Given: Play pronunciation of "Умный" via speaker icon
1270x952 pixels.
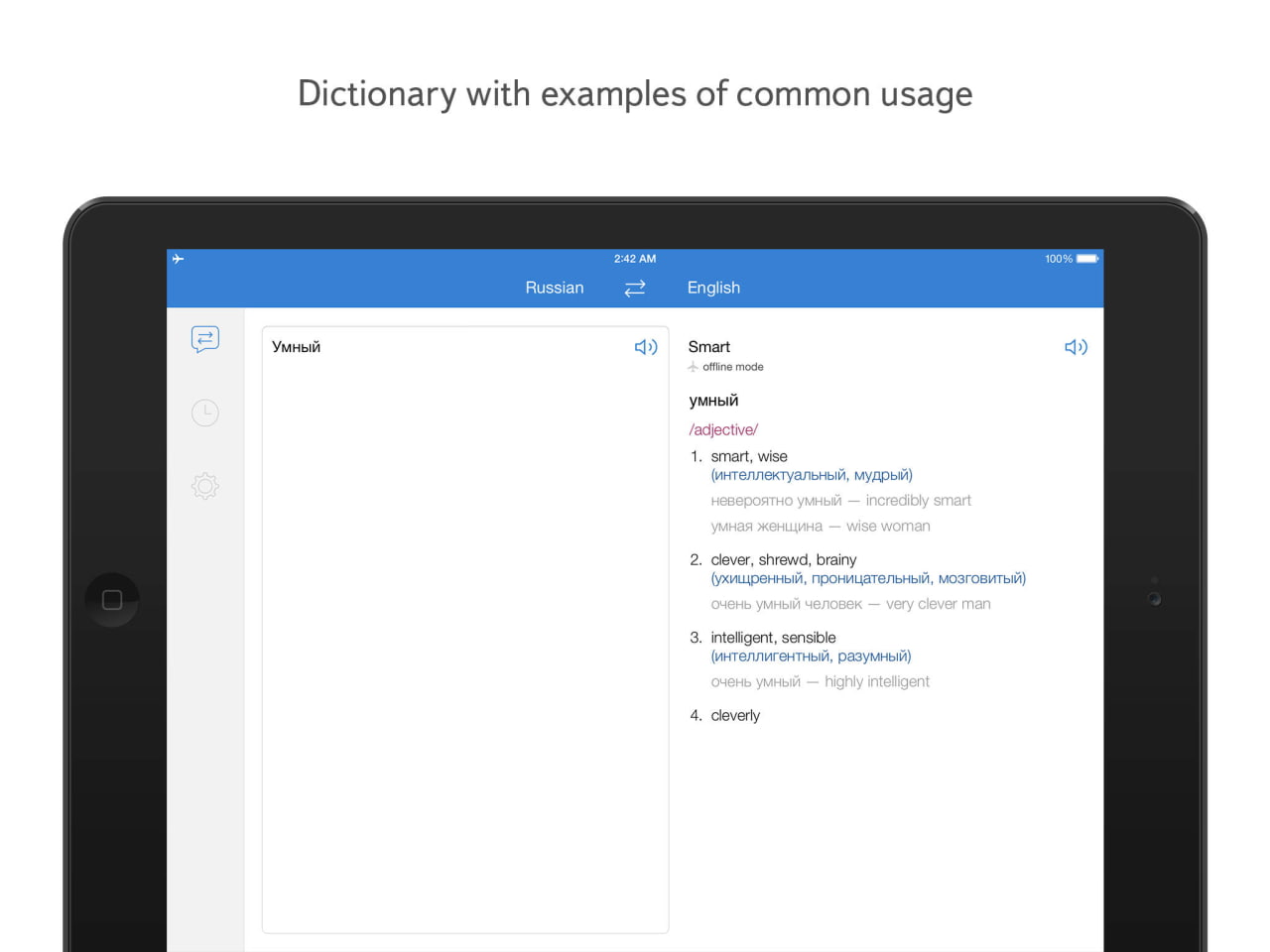Looking at the screenshot, I should click(x=646, y=346).
